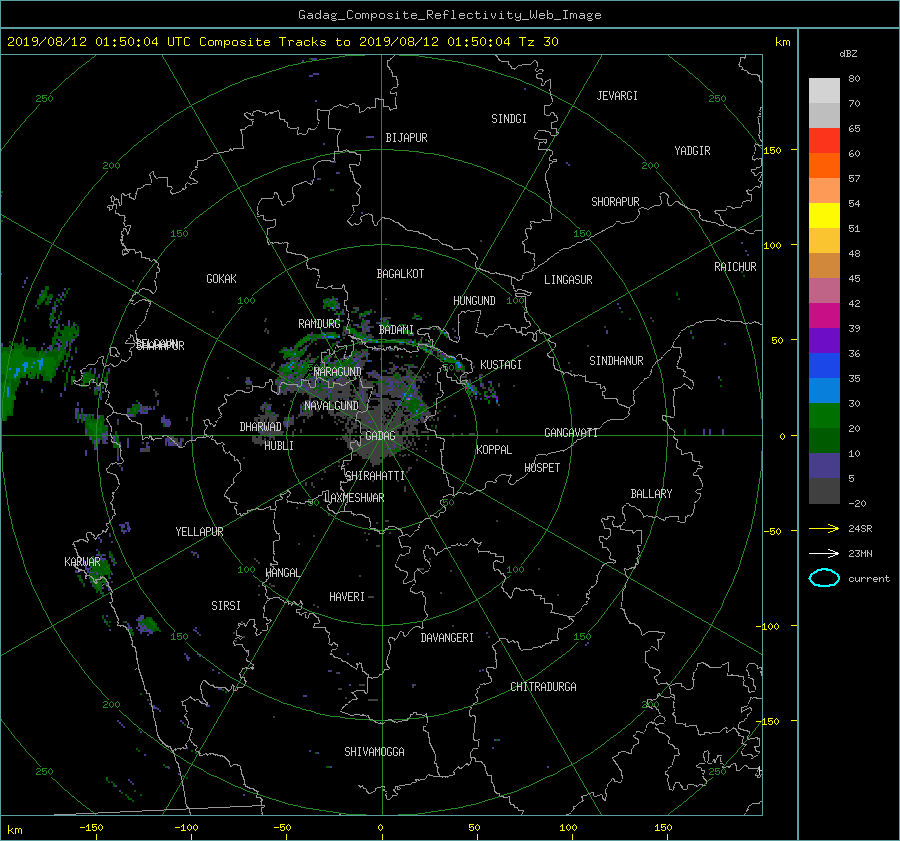Click the cyan current-track ellipse icon
The height and width of the screenshot is (841, 900).
pyautogui.click(x=824, y=578)
